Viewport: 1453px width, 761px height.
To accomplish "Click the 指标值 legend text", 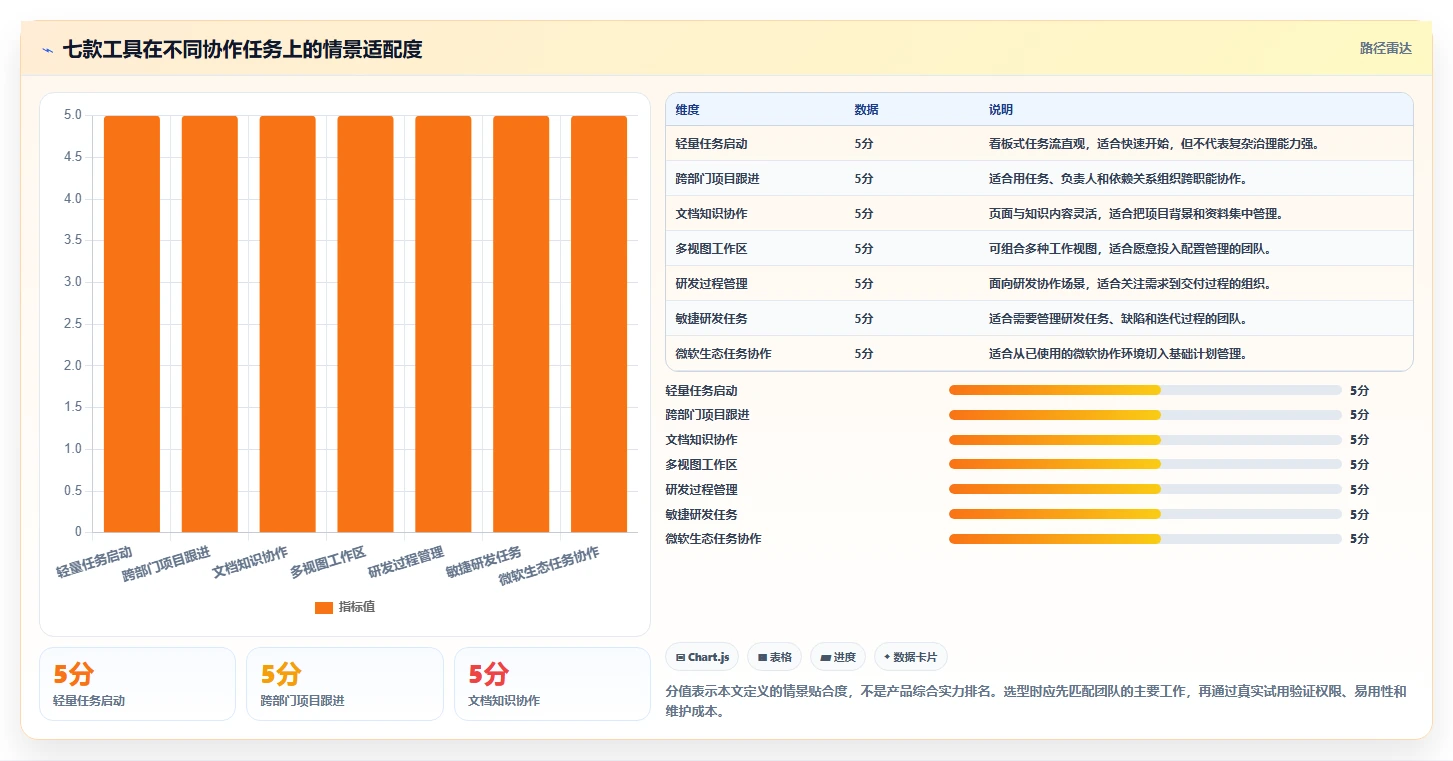I will pos(357,607).
